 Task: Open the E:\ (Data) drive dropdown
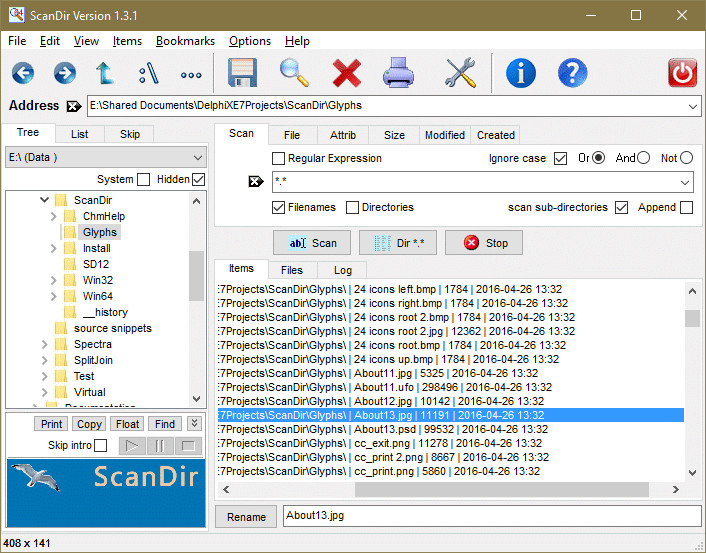pyautogui.click(x=198, y=158)
